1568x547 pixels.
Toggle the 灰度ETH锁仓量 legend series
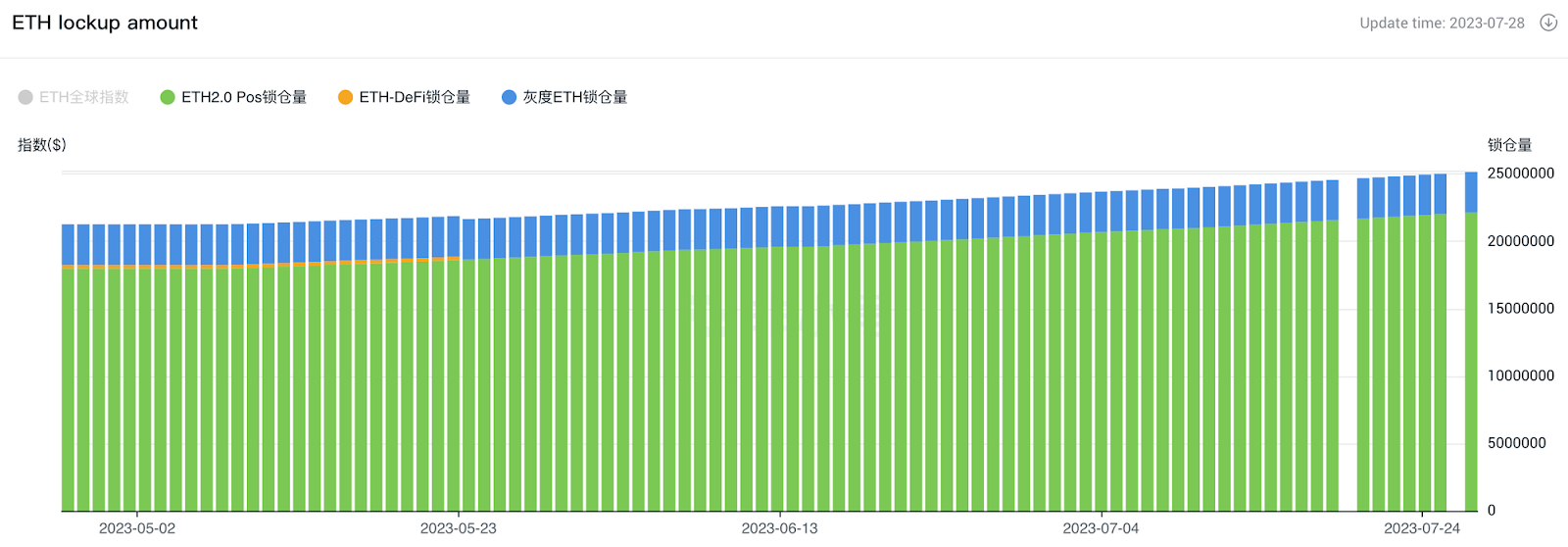[564, 97]
